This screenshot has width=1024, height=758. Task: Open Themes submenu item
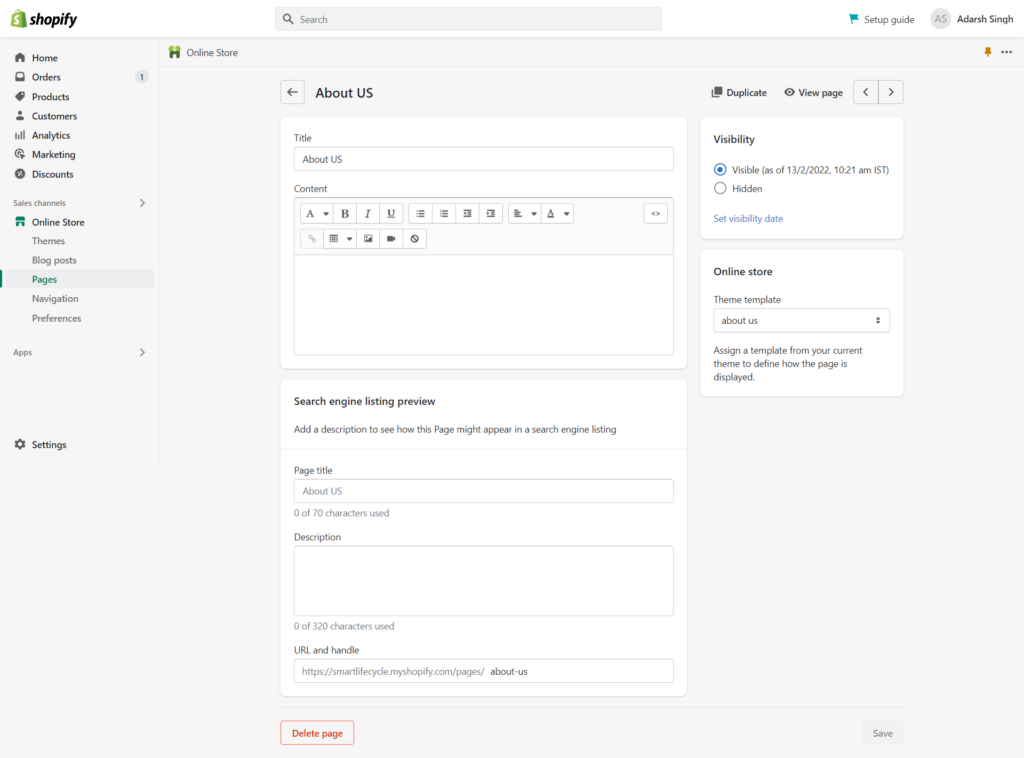coord(48,241)
